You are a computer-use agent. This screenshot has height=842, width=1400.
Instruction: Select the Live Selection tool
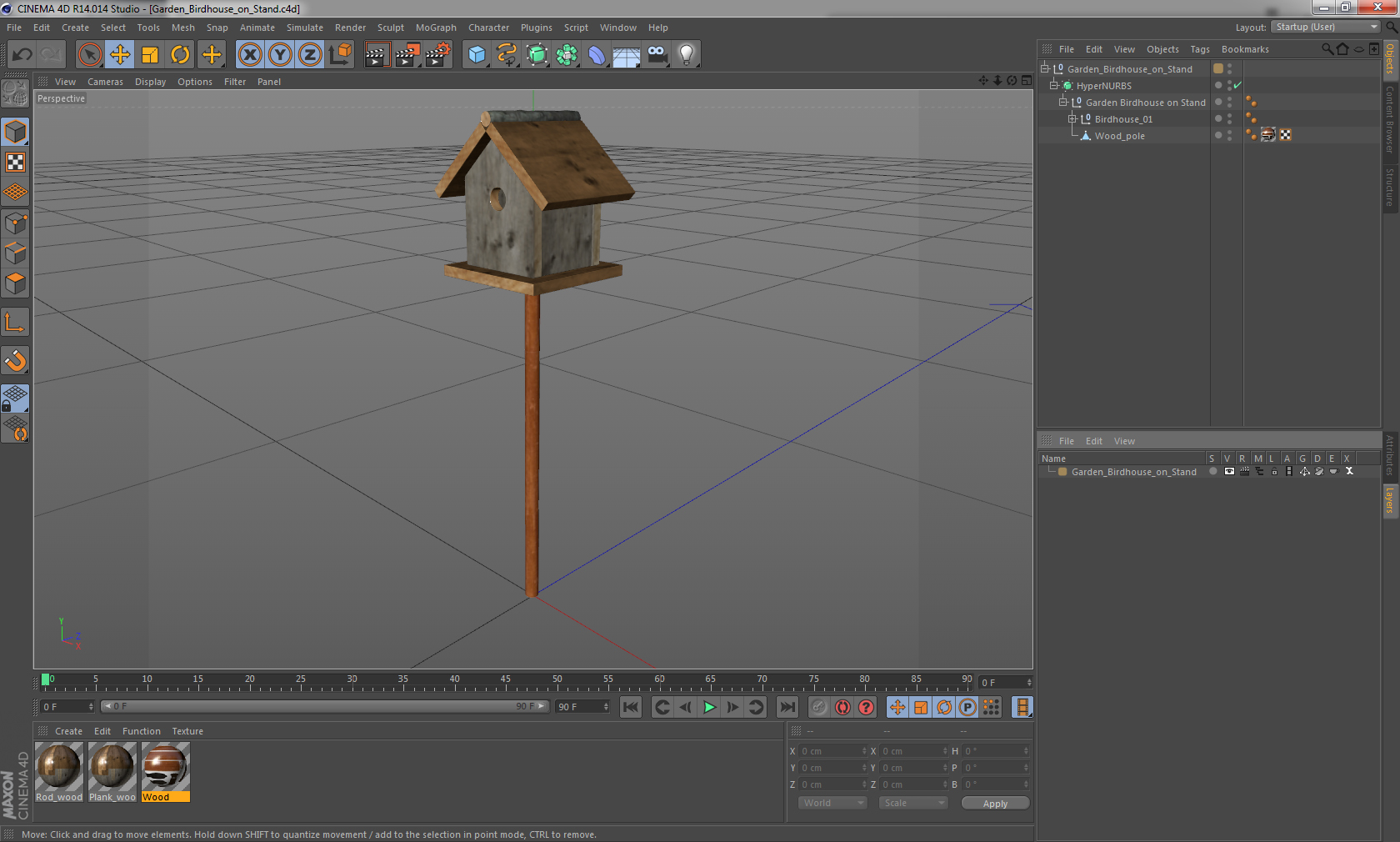(x=89, y=55)
